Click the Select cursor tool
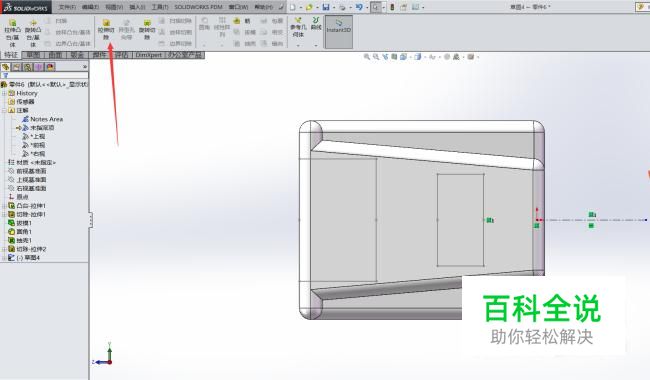The width and height of the screenshot is (650, 380). (x=376, y=7)
